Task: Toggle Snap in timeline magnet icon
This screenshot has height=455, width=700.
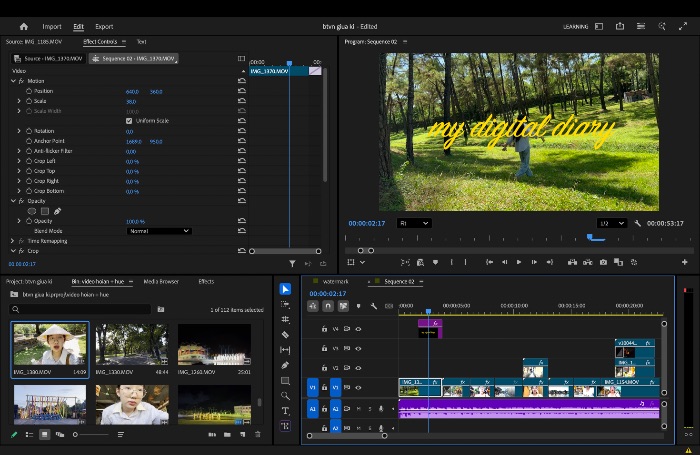Action: pos(328,306)
